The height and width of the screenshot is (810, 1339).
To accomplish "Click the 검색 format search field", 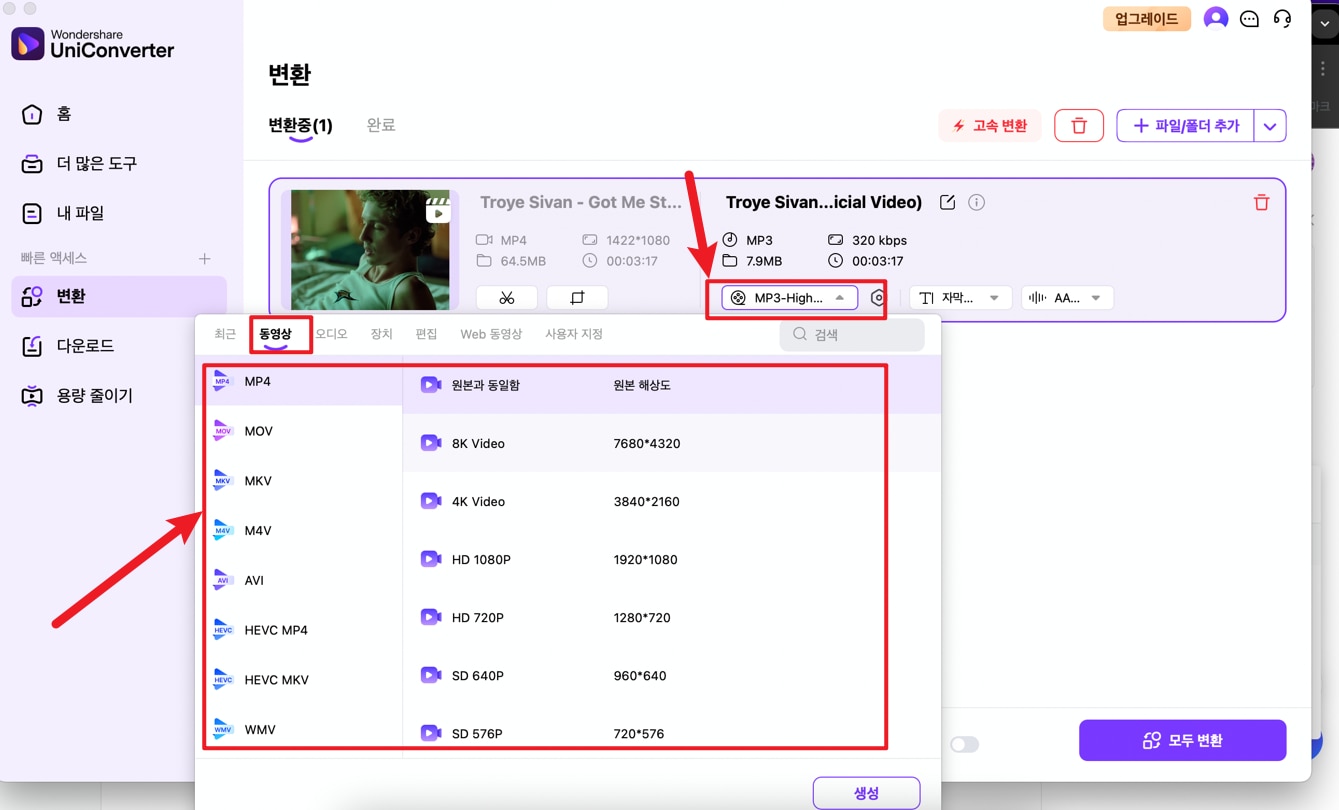I will [x=852, y=335].
